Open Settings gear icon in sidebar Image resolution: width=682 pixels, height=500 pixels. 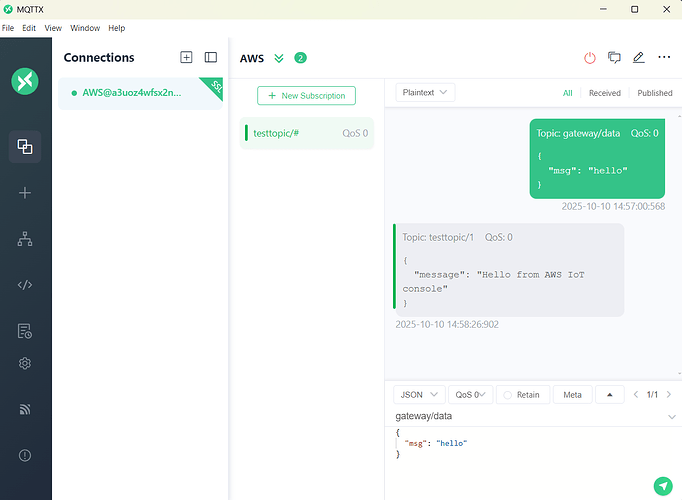pyautogui.click(x=25, y=363)
